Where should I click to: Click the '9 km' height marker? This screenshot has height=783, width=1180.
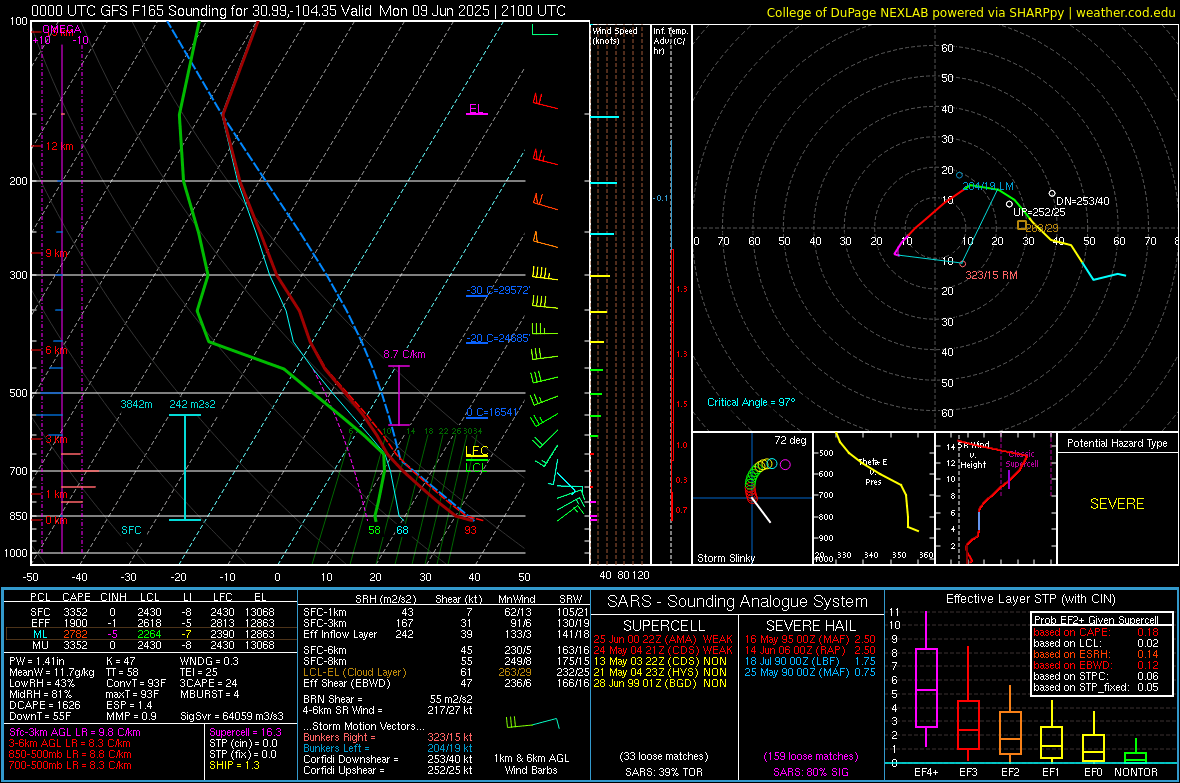(x=56, y=253)
